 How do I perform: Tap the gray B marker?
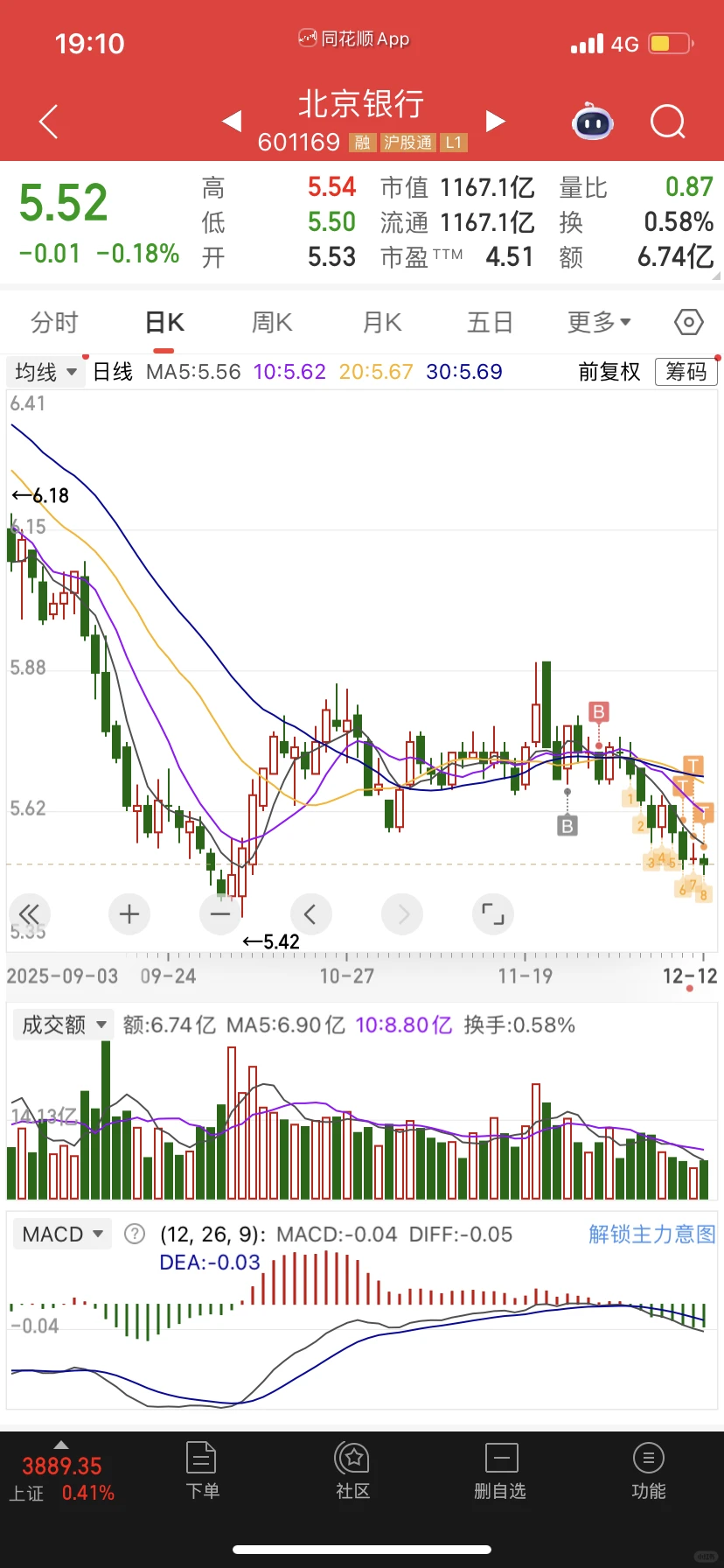click(567, 825)
